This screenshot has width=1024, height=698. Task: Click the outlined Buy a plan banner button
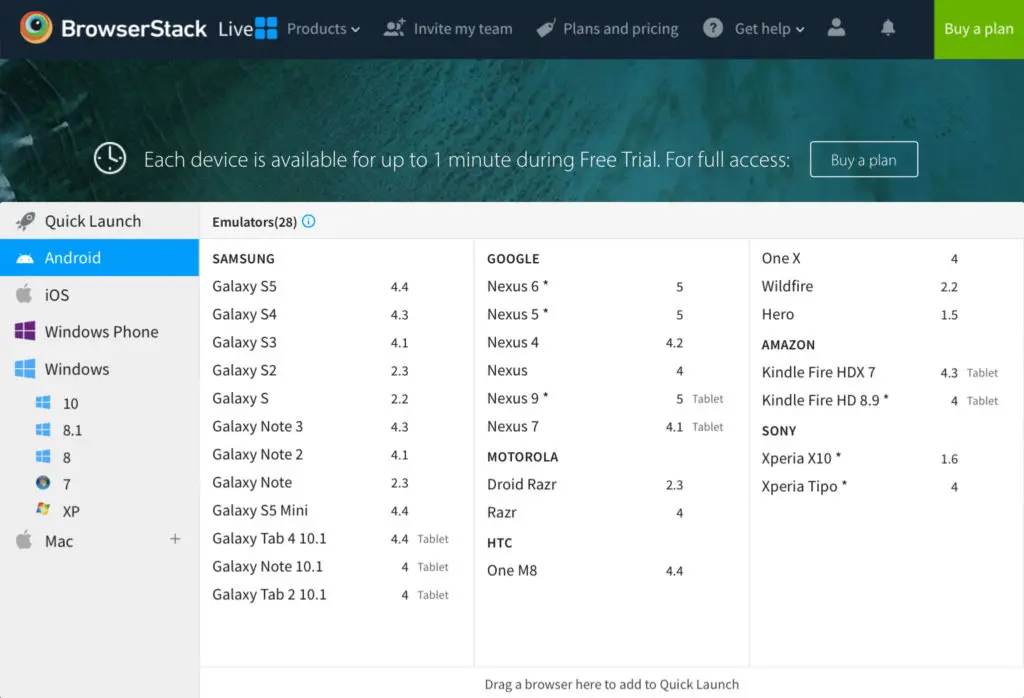point(863,159)
